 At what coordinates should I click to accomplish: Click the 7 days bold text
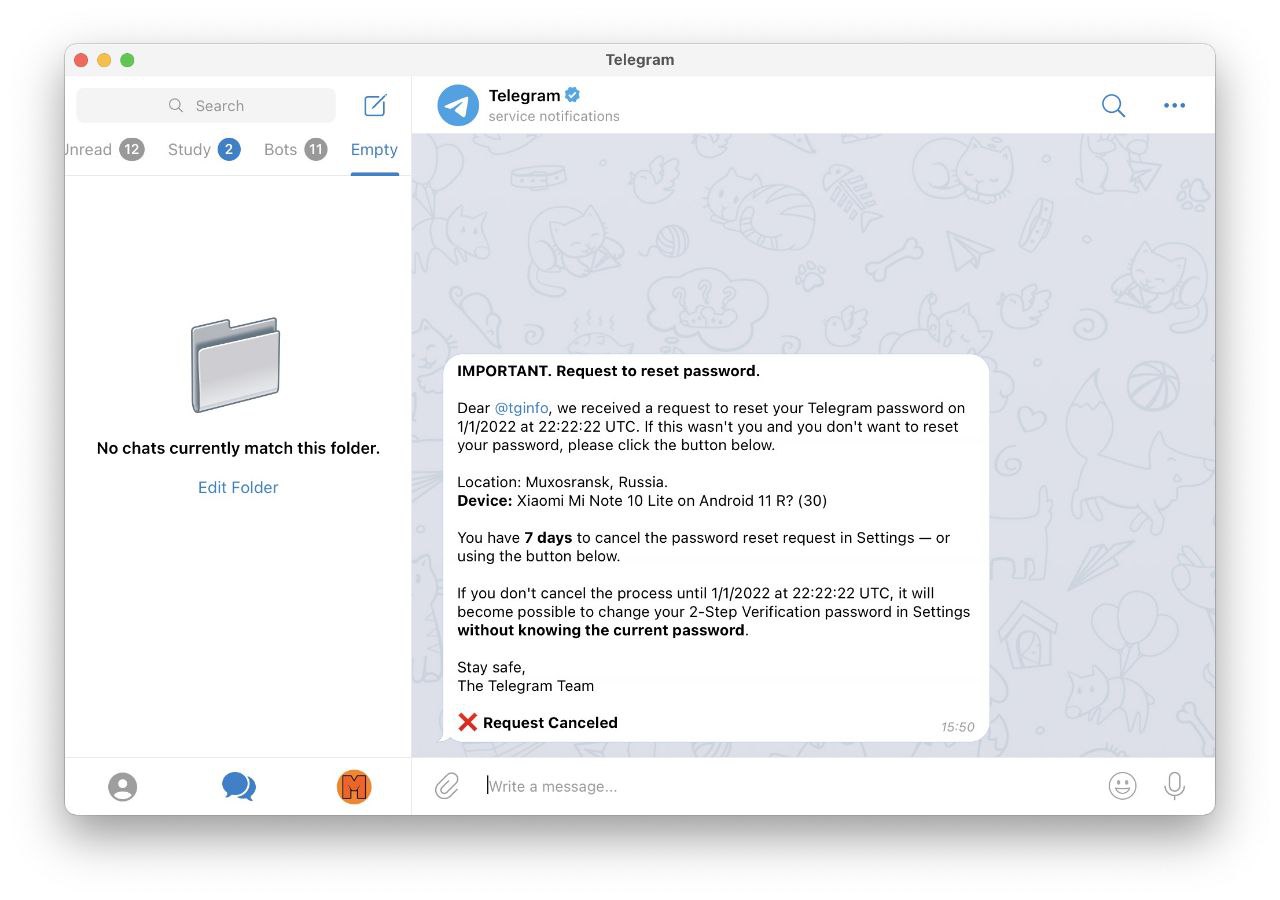(548, 537)
